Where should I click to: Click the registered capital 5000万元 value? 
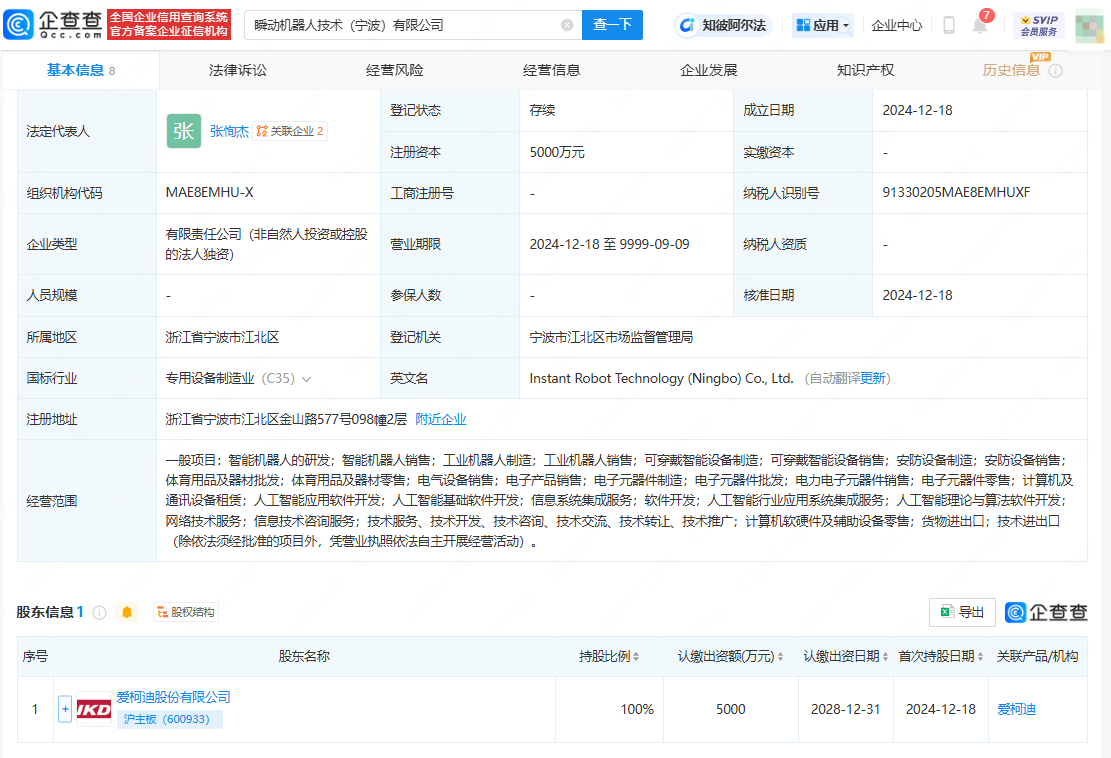coord(557,152)
